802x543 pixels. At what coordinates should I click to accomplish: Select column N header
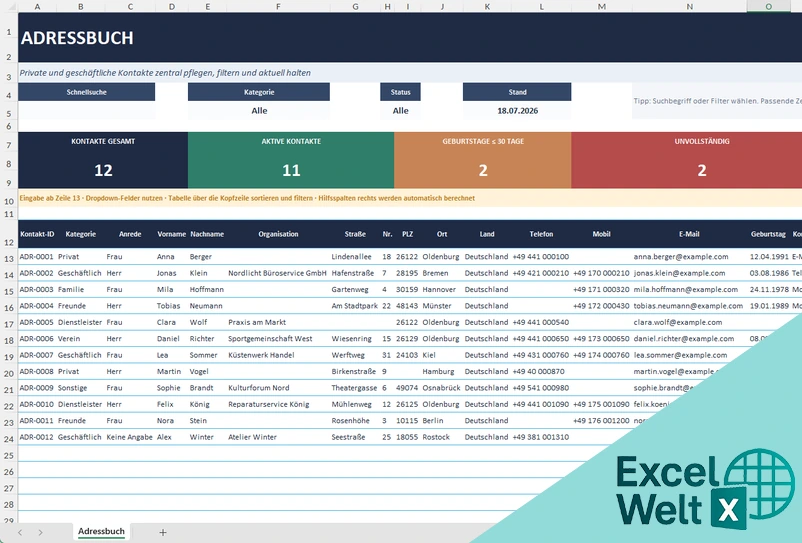[689, 6]
